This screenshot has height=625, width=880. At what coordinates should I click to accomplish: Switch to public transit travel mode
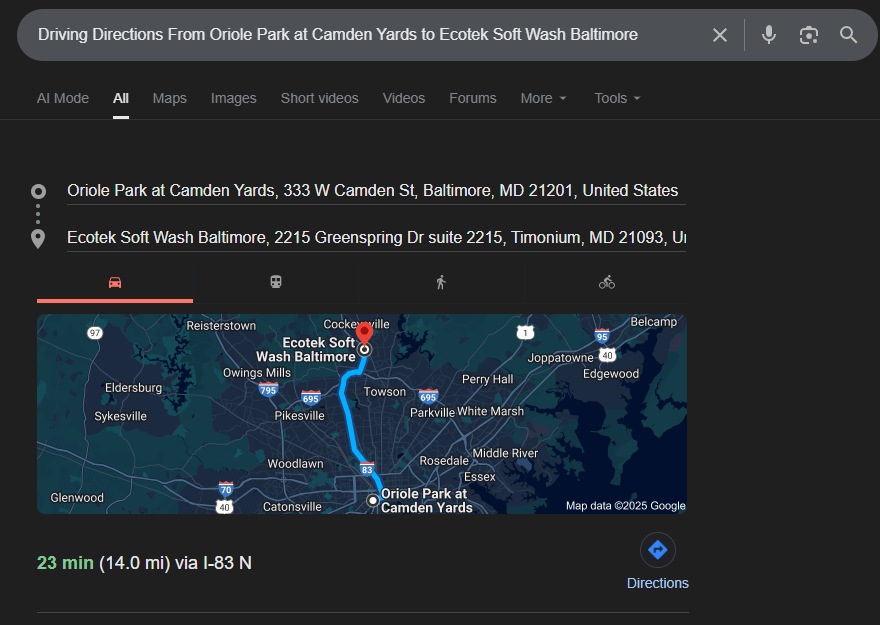point(276,283)
